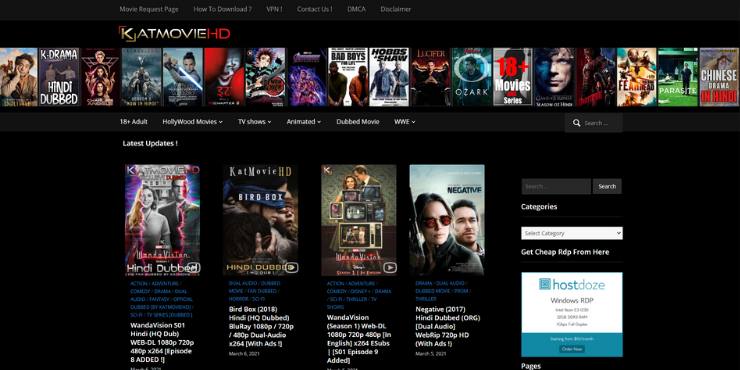The width and height of the screenshot is (740, 370).
Task: Open Dubbed Movie section
Action: (358, 122)
